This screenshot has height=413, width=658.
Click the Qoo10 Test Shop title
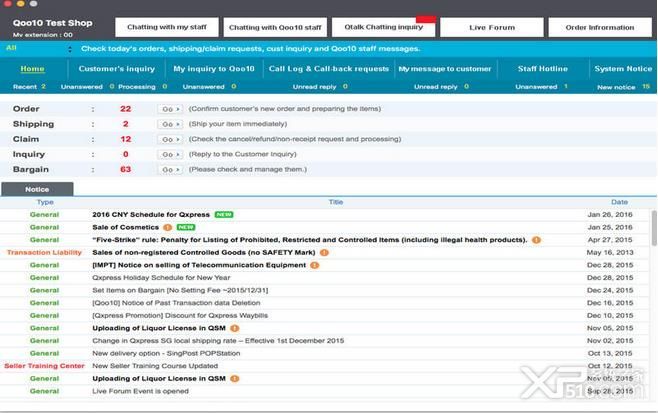point(52,23)
